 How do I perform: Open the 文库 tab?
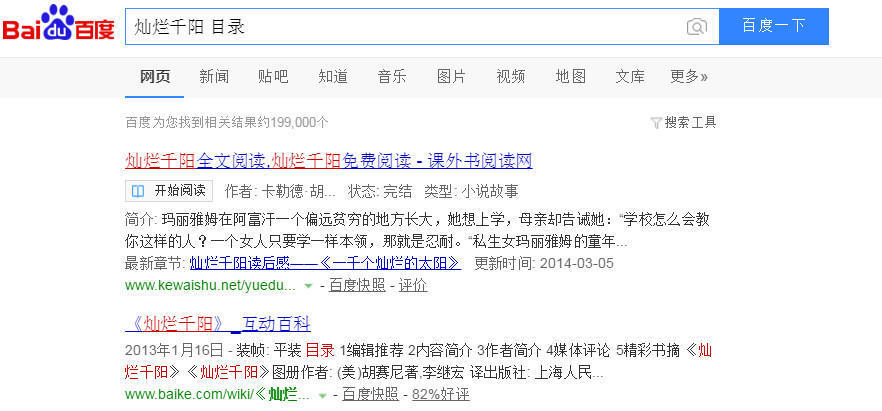(629, 76)
